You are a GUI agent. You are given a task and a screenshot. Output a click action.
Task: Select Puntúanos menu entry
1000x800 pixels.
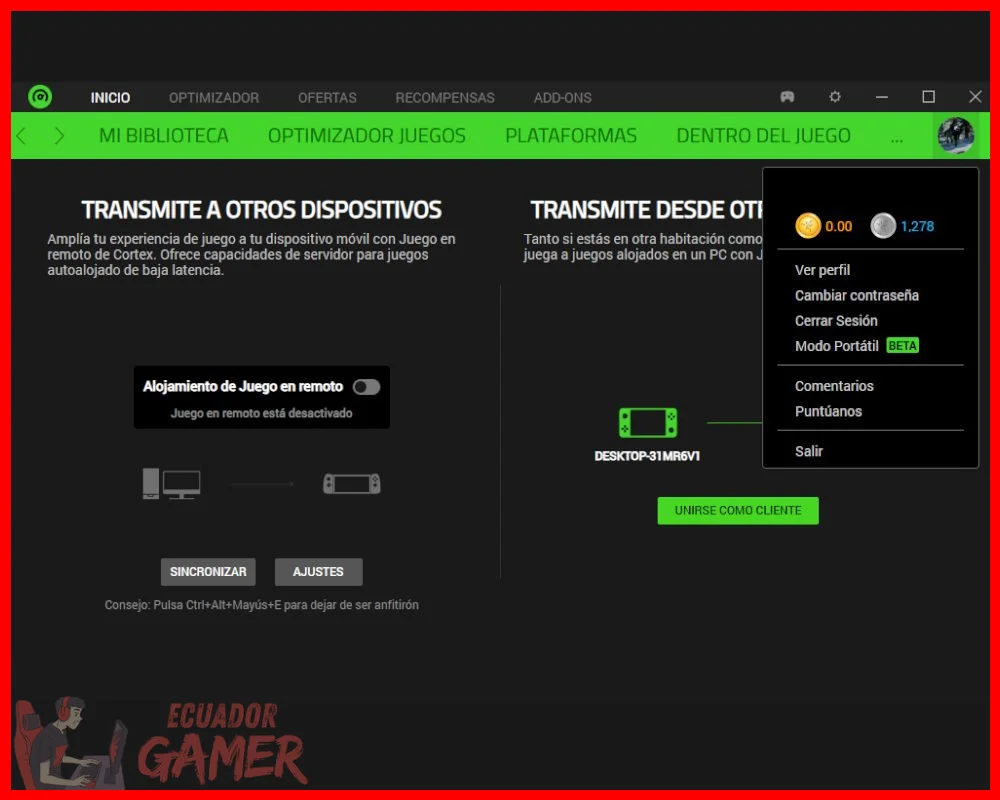[828, 411]
